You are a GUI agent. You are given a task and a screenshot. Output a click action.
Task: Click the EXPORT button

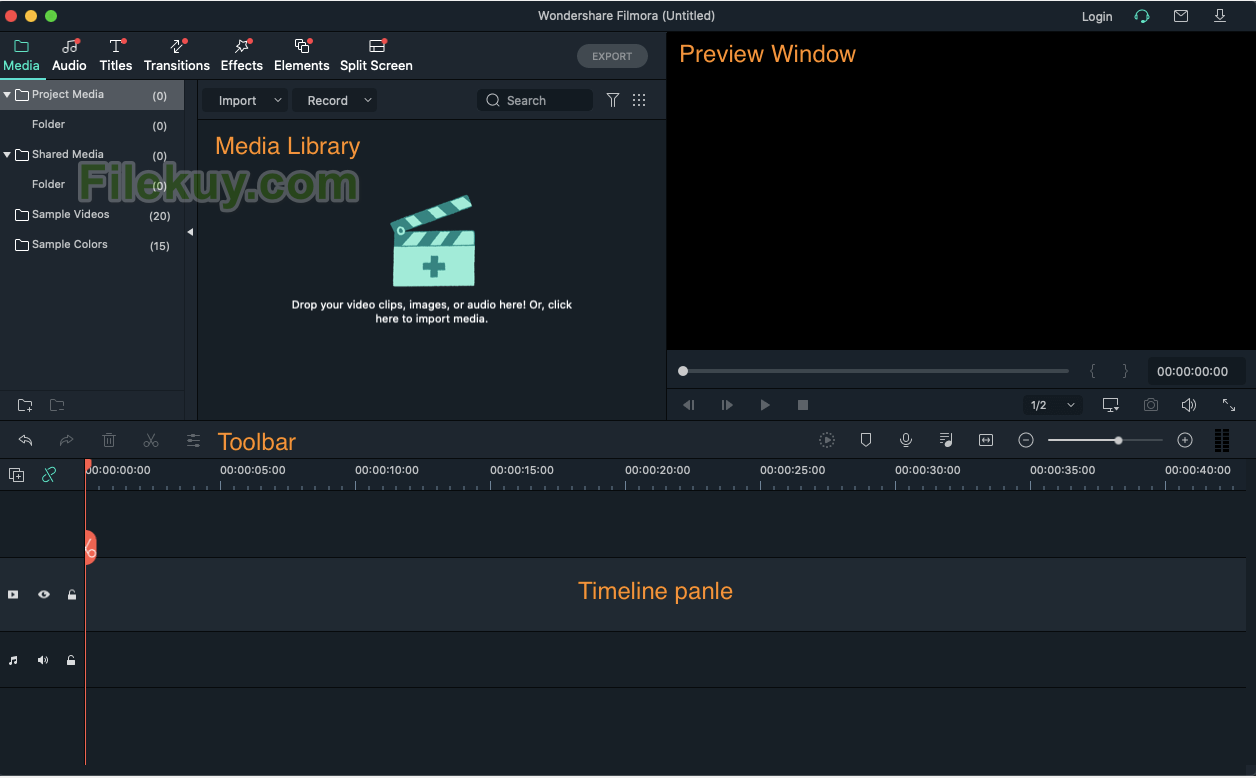click(x=612, y=56)
